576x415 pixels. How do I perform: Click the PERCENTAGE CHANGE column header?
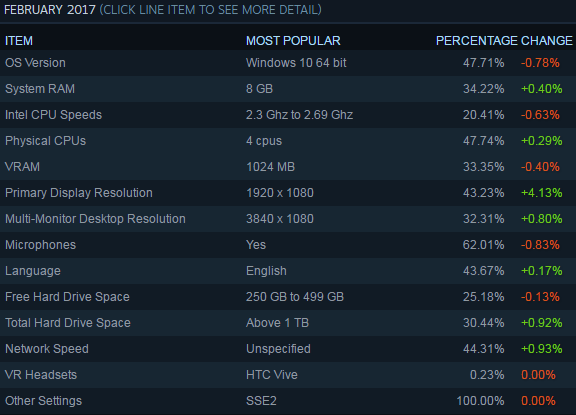pos(504,41)
